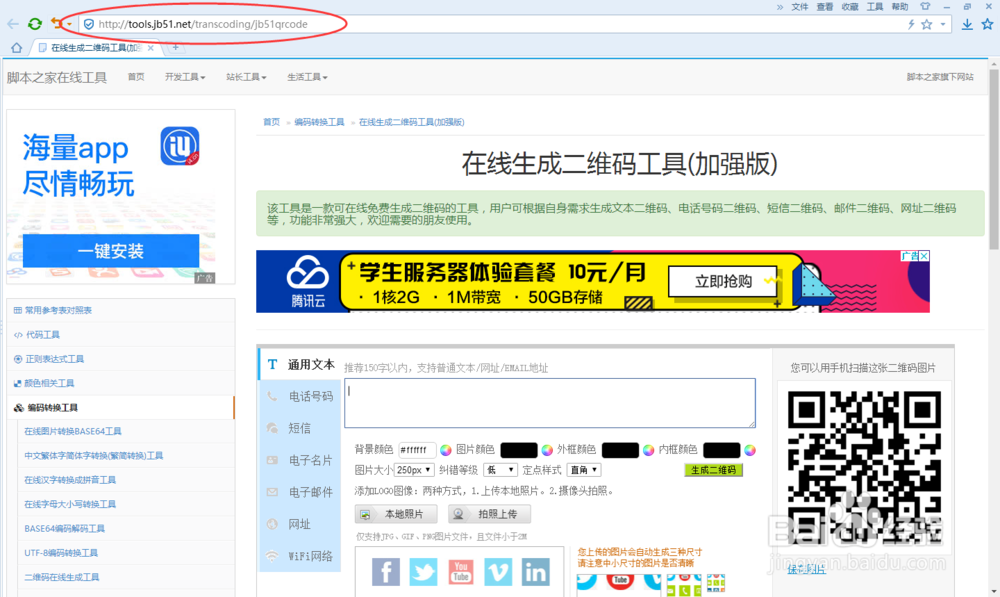Bookmark page with address bar star

click(927, 24)
